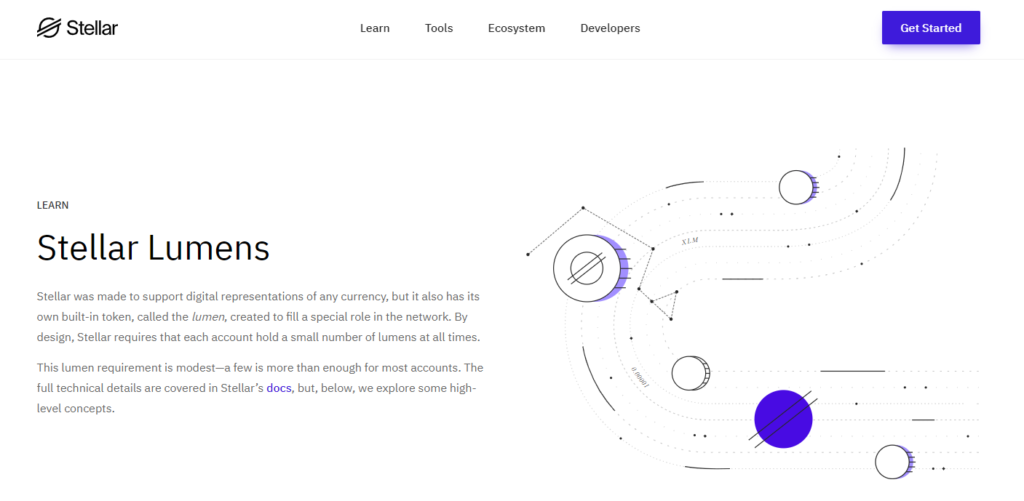Viewport: 1024px width, 501px height.
Task: Open the Tools menu
Action: tap(439, 28)
